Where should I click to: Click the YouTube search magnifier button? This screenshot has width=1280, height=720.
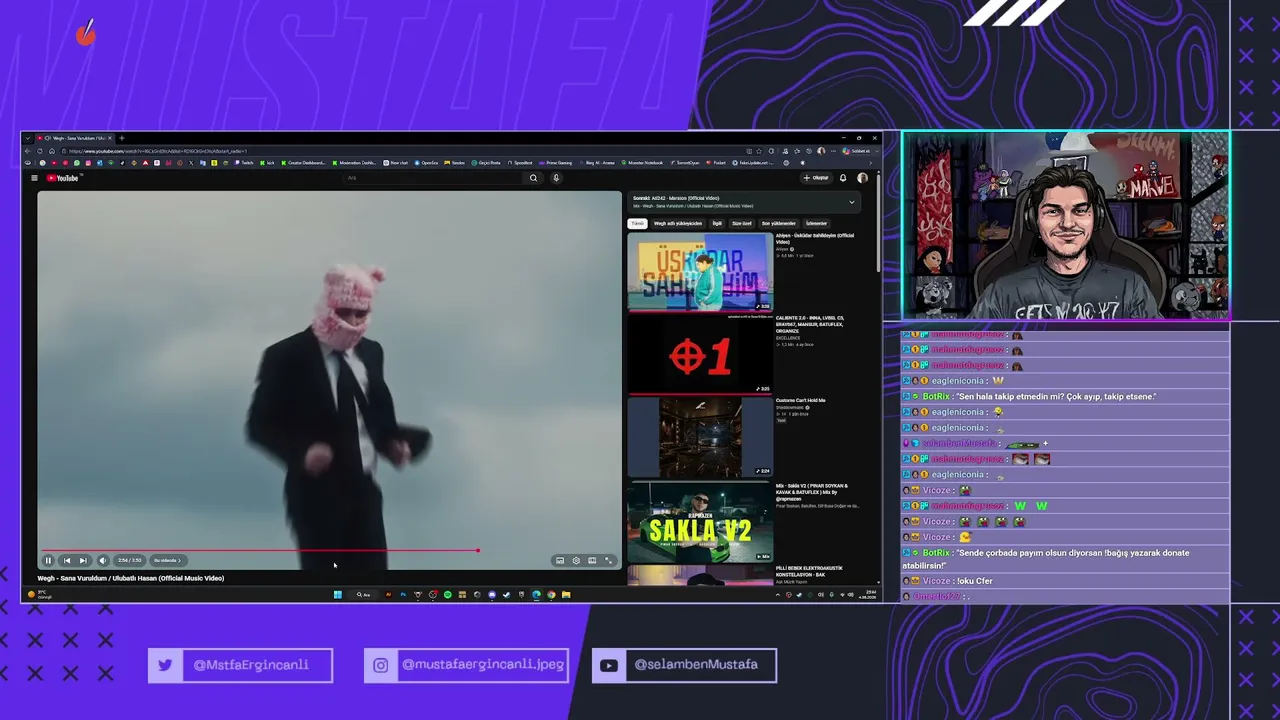(533, 178)
